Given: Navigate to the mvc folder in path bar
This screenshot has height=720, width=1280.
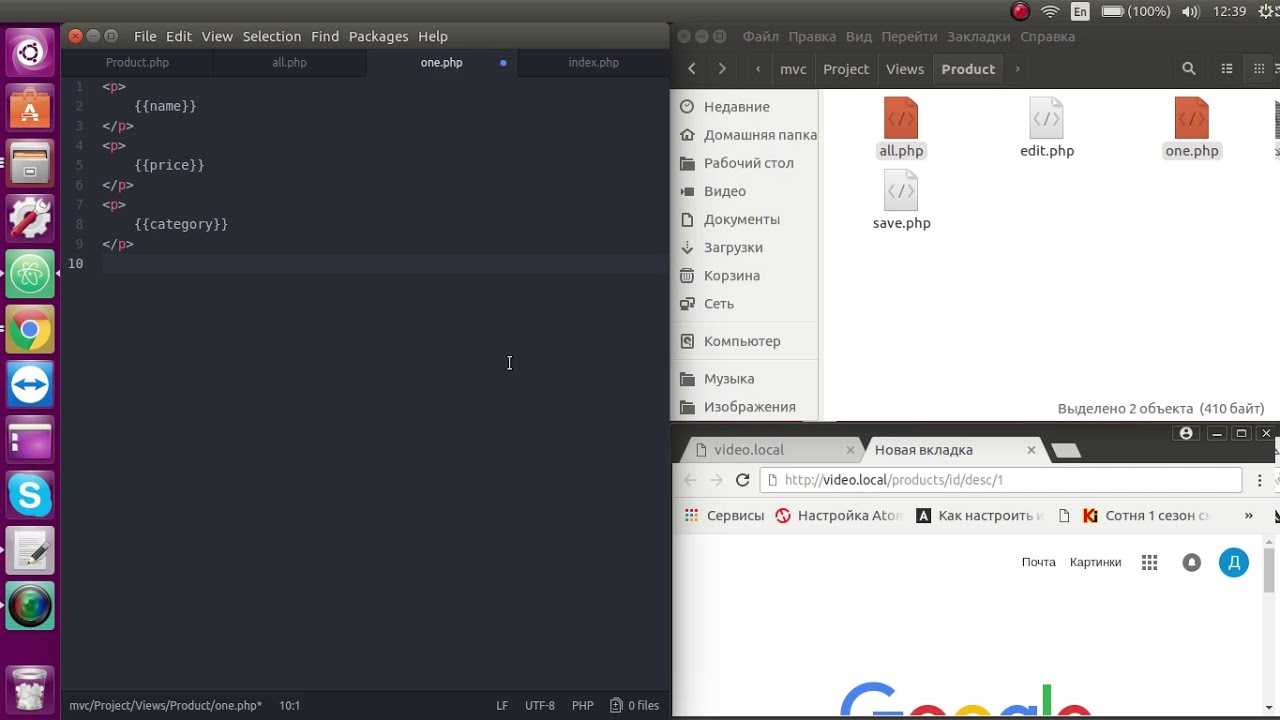Looking at the screenshot, I should [x=793, y=69].
